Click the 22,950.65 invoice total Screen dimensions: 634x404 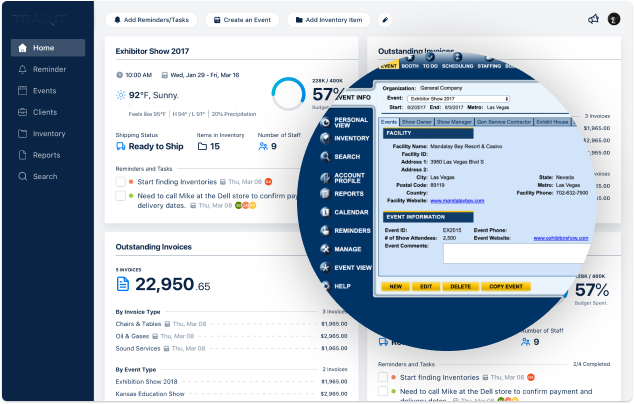tap(173, 284)
